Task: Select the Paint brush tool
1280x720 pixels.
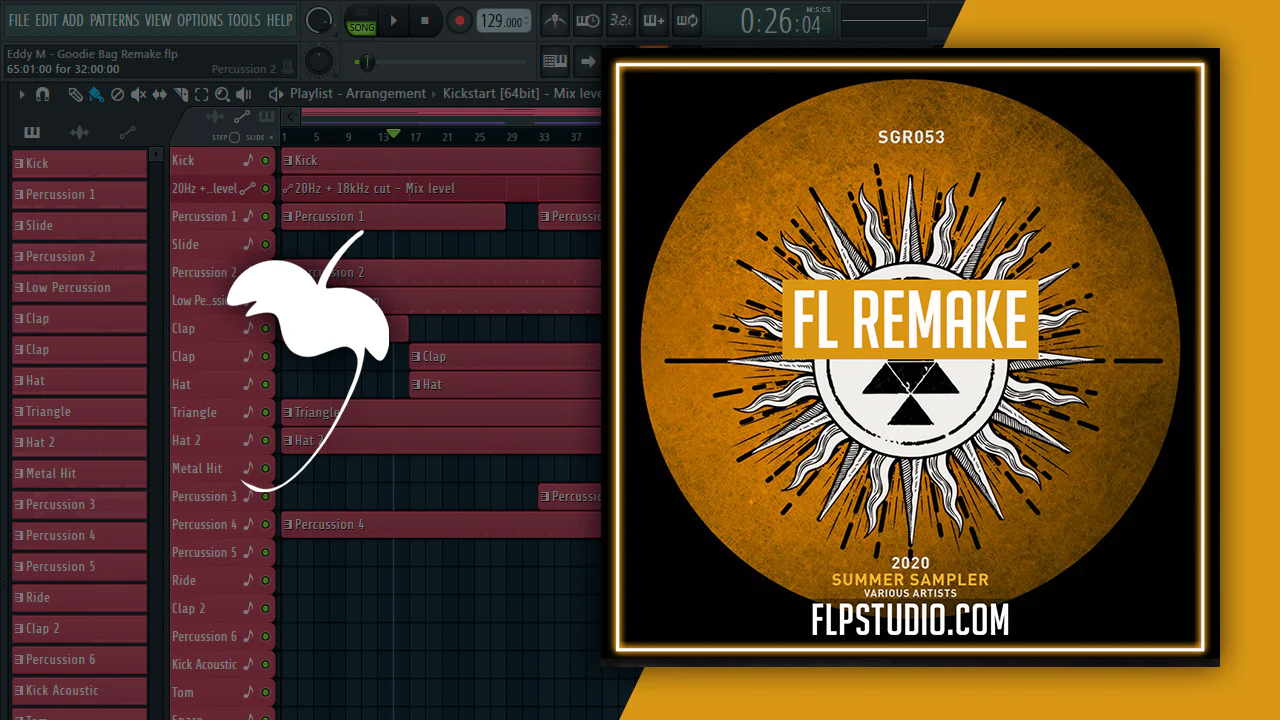Action: [x=96, y=94]
